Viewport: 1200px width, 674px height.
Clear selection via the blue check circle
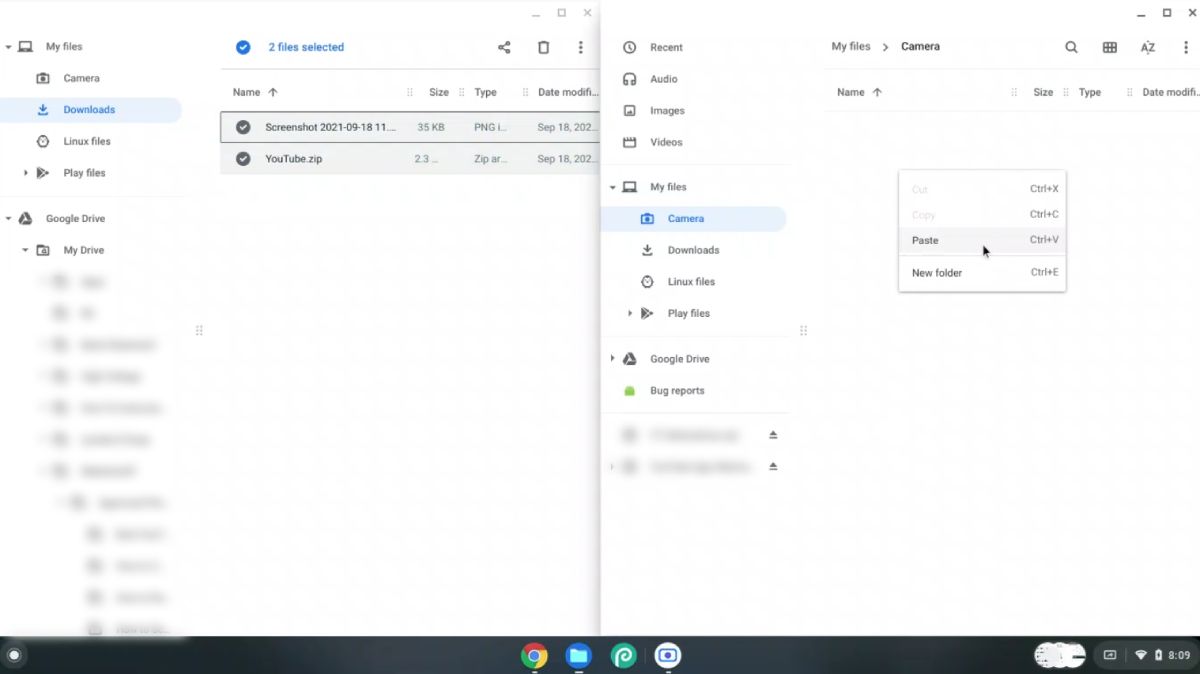pos(243,47)
